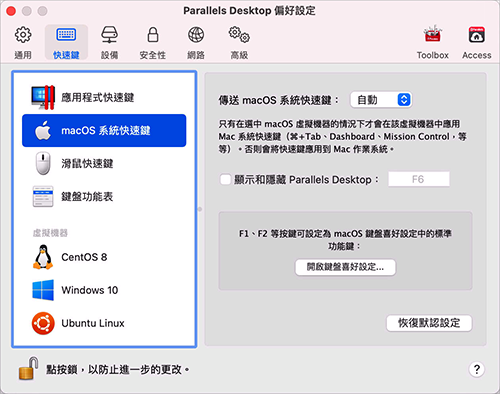Open the 通用 general preferences tab

tap(23, 43)
